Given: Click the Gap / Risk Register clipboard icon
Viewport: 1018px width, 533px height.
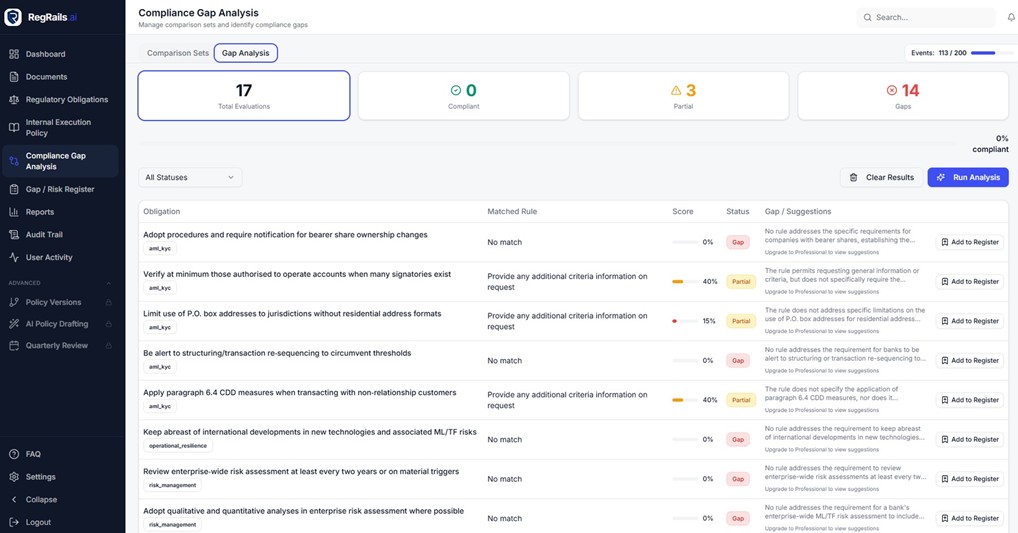Looking at the screenshot, I should point(14,189).
